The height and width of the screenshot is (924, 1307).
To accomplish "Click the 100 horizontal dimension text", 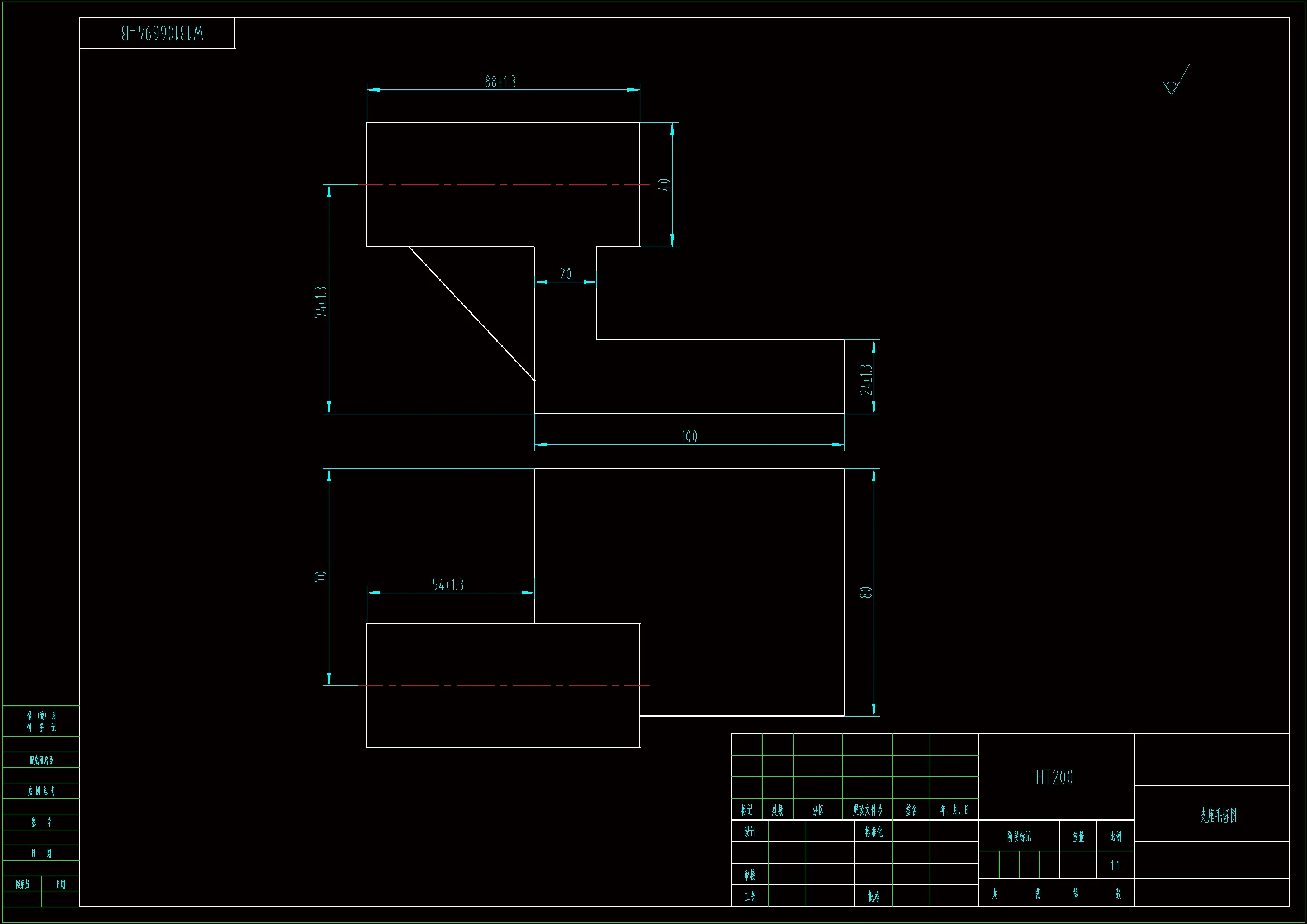I will 689,437.
